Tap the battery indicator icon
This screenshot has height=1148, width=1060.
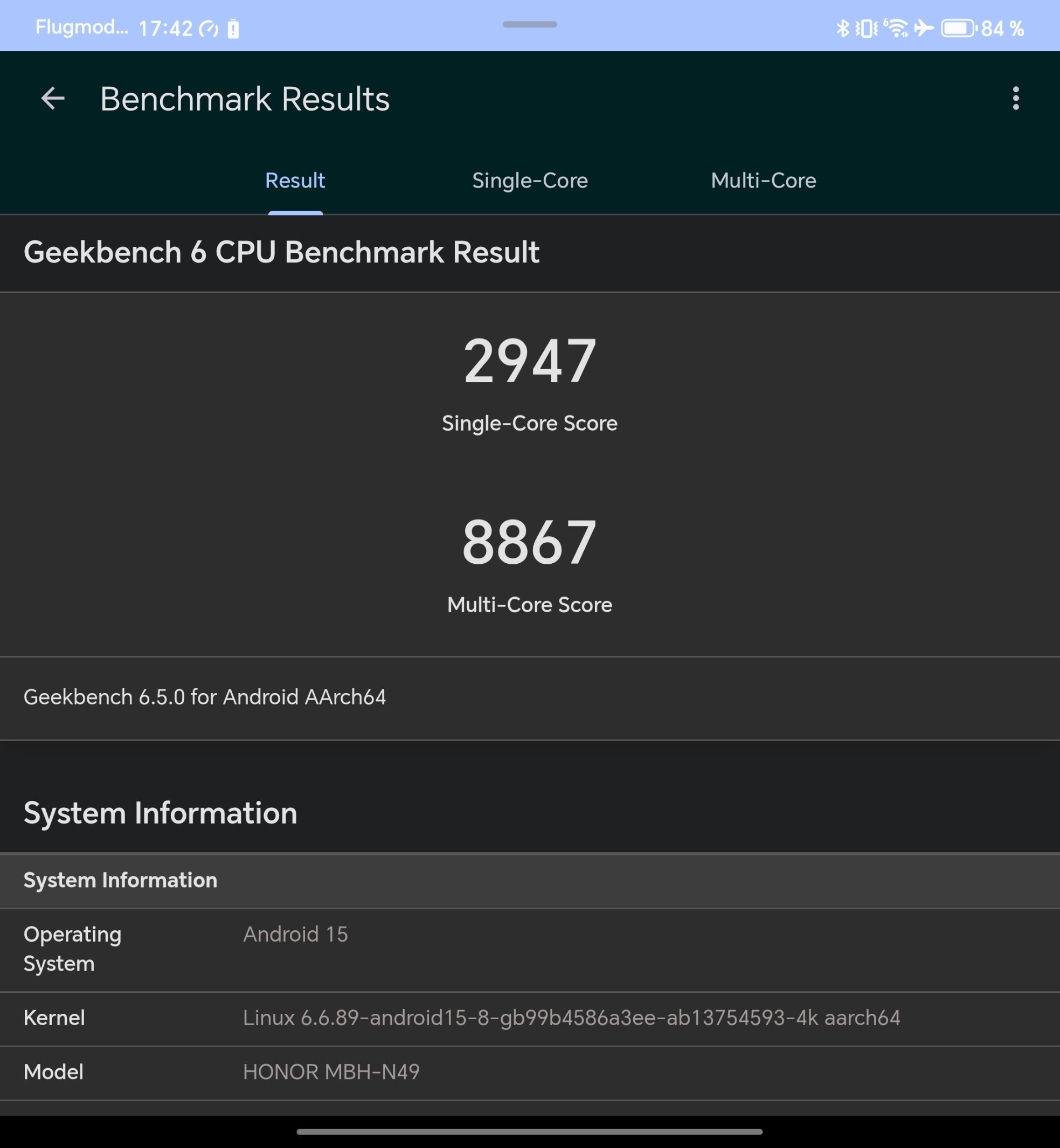958,28
